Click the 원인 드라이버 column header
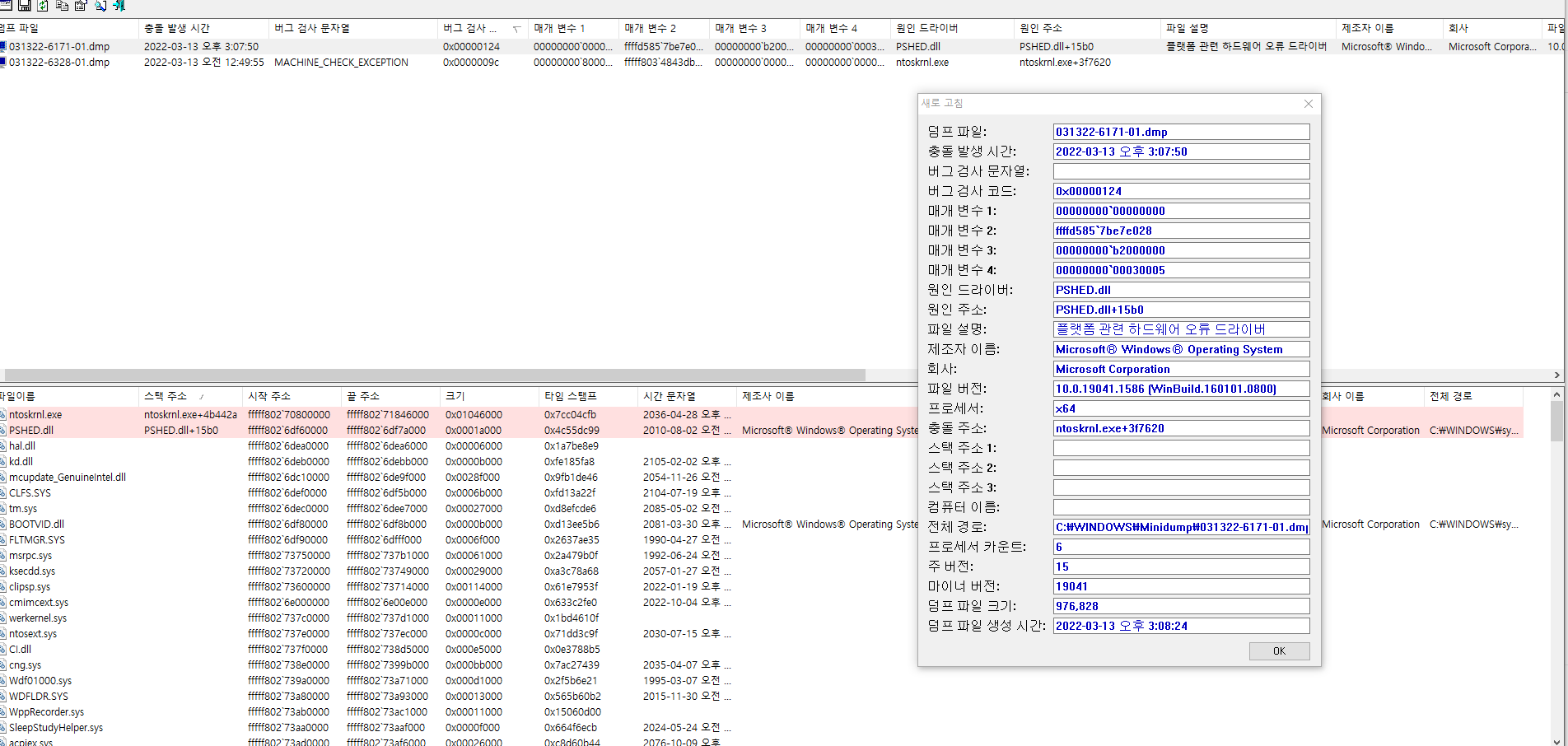 (x=926, y=28)
